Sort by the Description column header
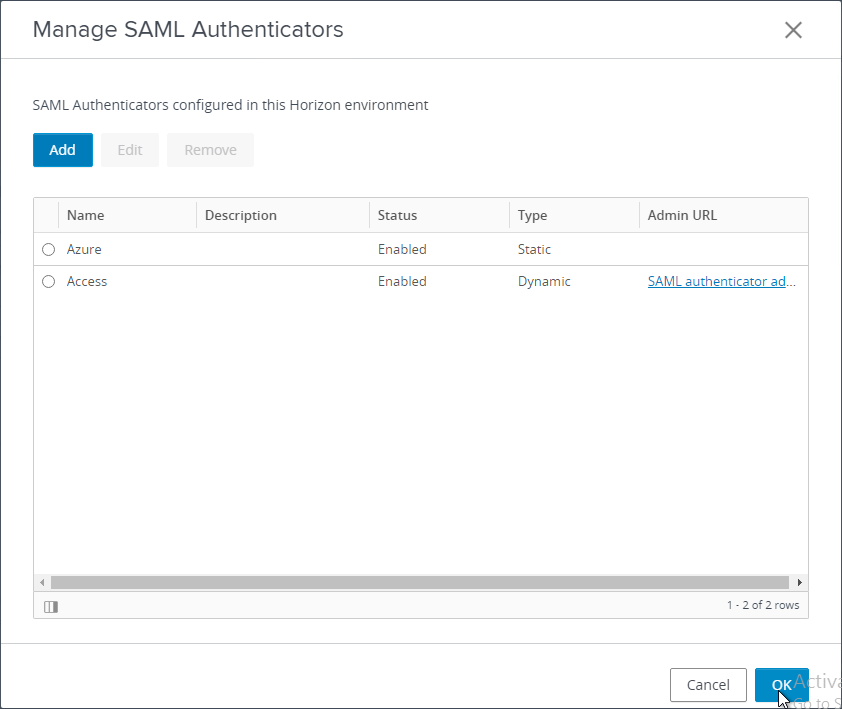This screenshot has width=842, height=709. point(240,215)
